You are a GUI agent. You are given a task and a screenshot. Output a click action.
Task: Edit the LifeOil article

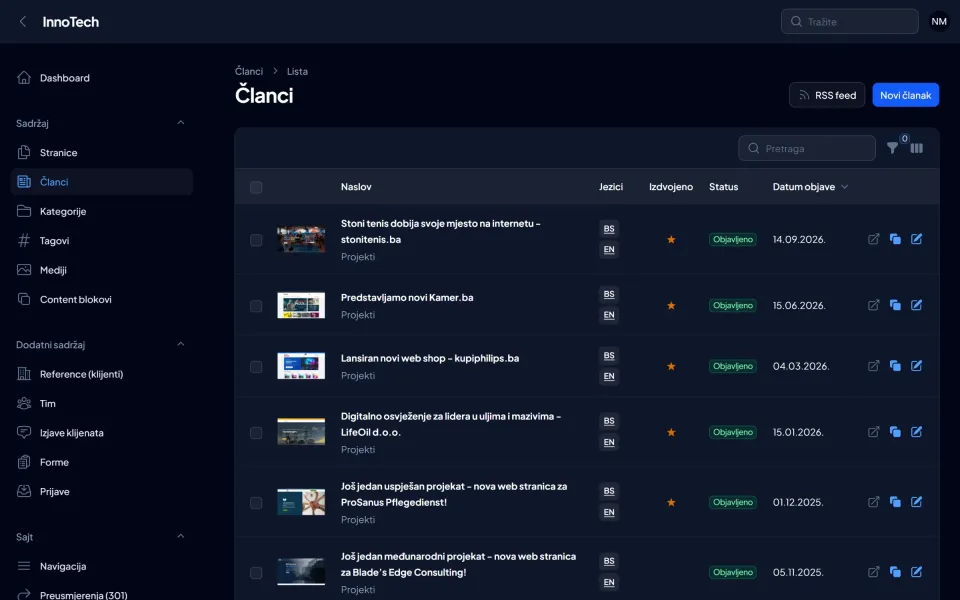[917, 432]
